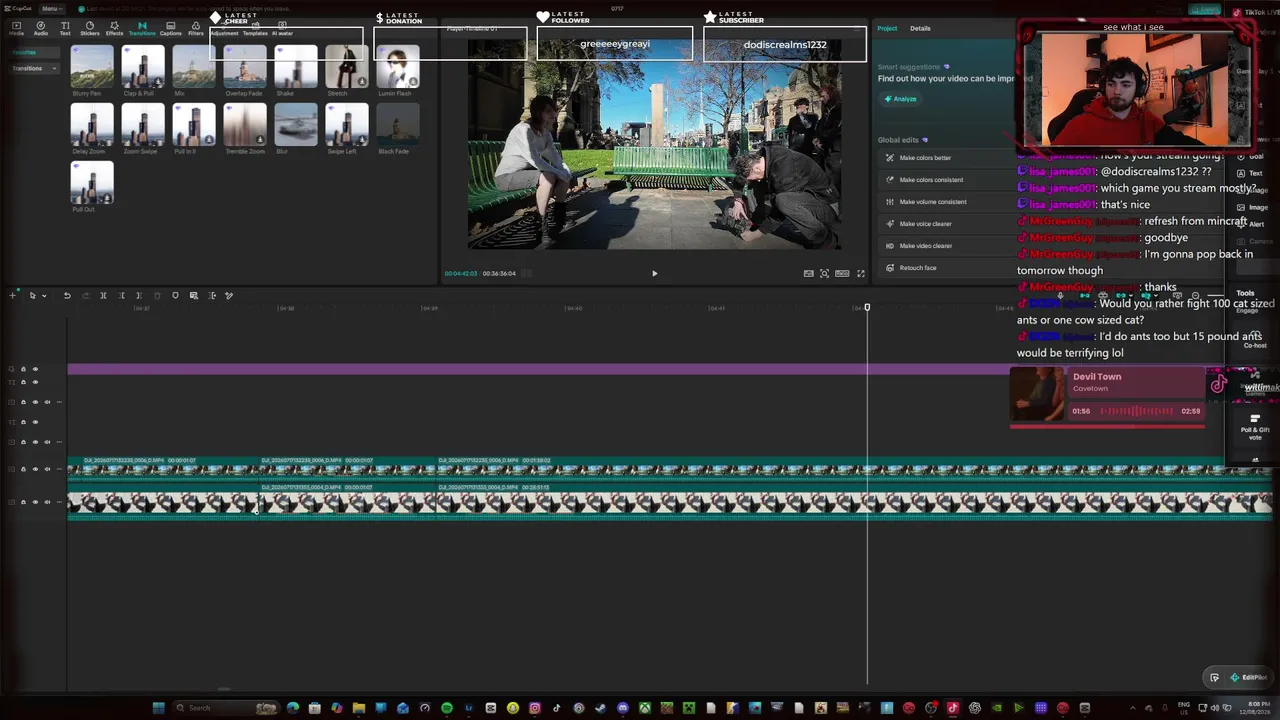Open the Text panel
This screenshot has height=720, width=1280.
tap(65, 28)
